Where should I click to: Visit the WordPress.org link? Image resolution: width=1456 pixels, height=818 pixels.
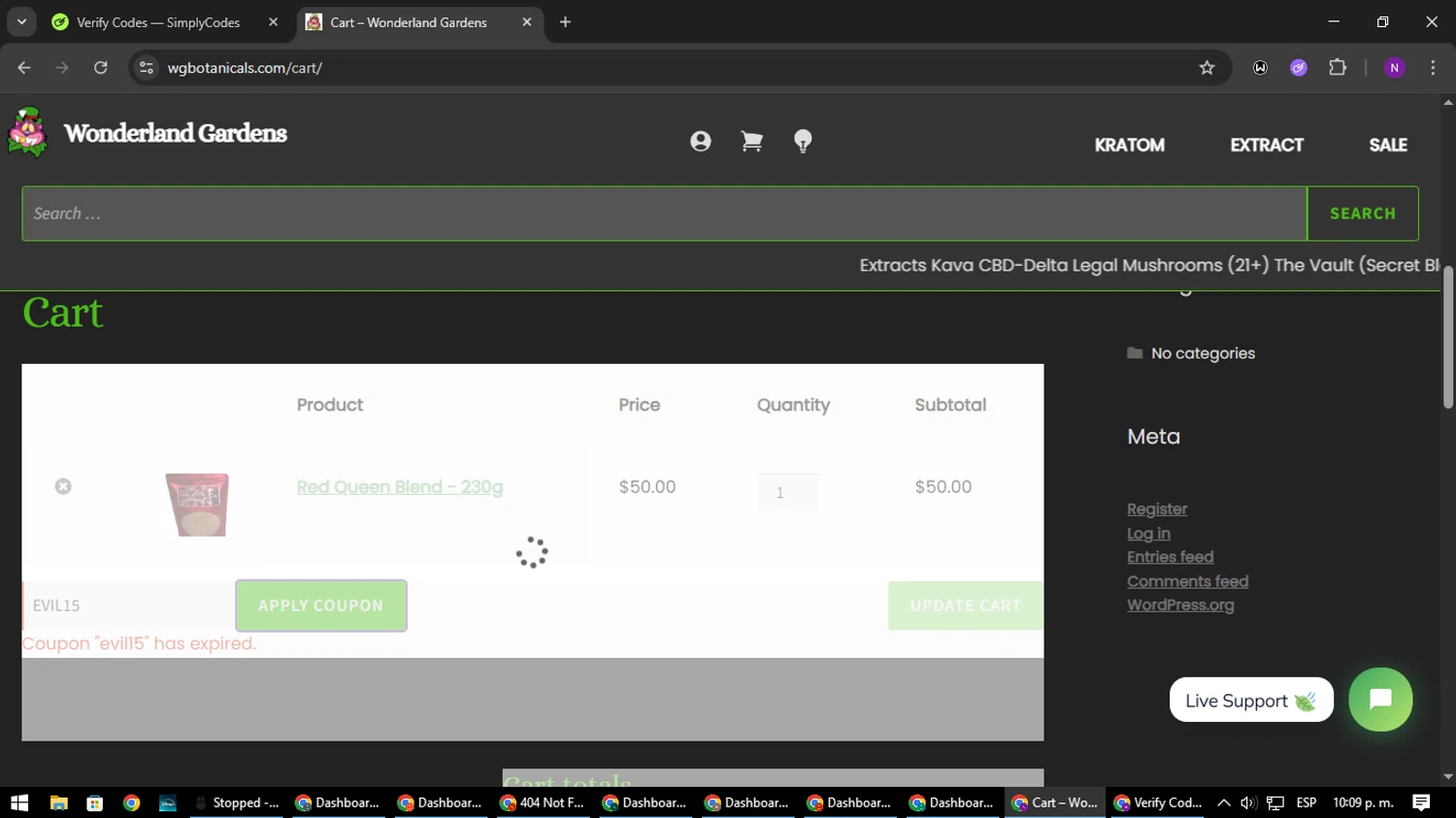pyautogui.click(x=1180, y=605)
